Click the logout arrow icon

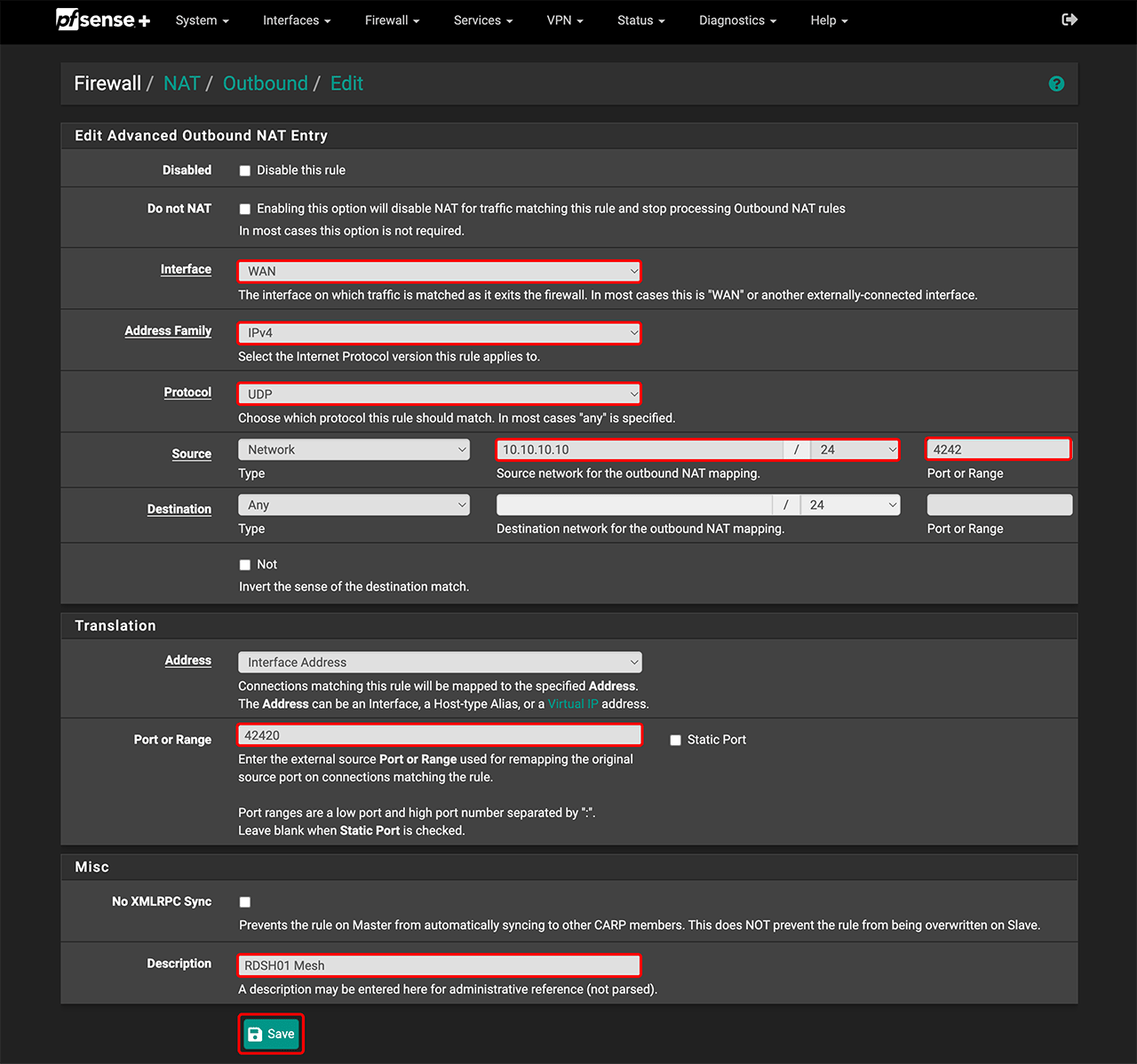pyautogui.click(x=1069, y=20)
